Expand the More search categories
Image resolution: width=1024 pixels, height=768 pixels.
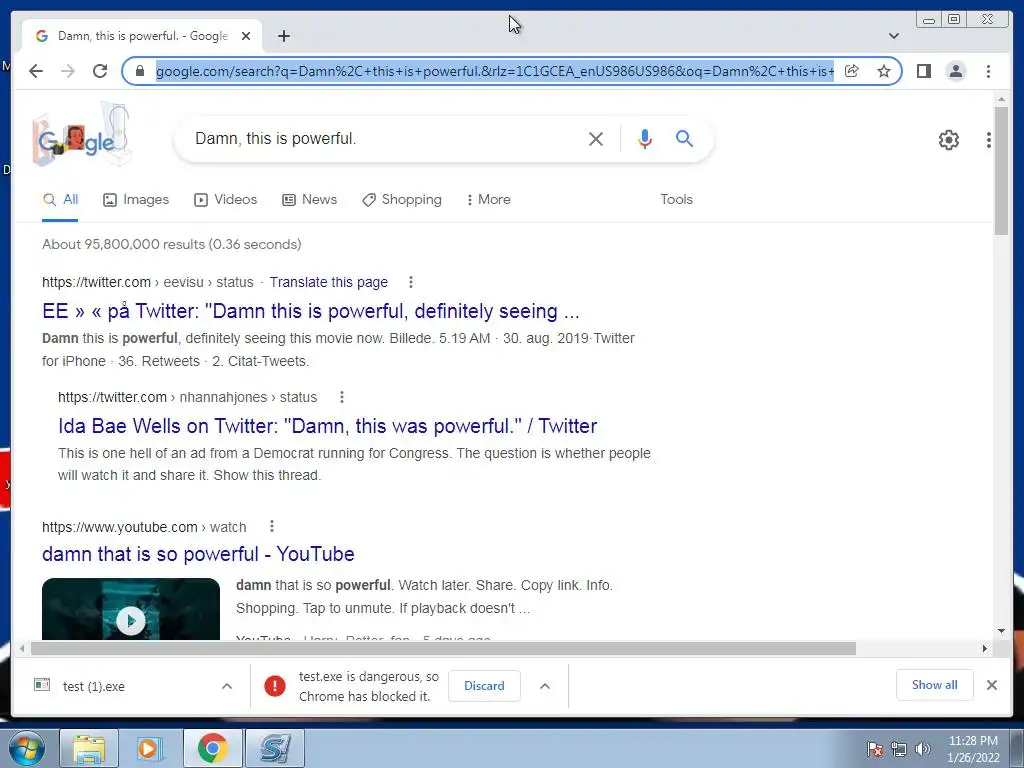(x=488, y=200)
